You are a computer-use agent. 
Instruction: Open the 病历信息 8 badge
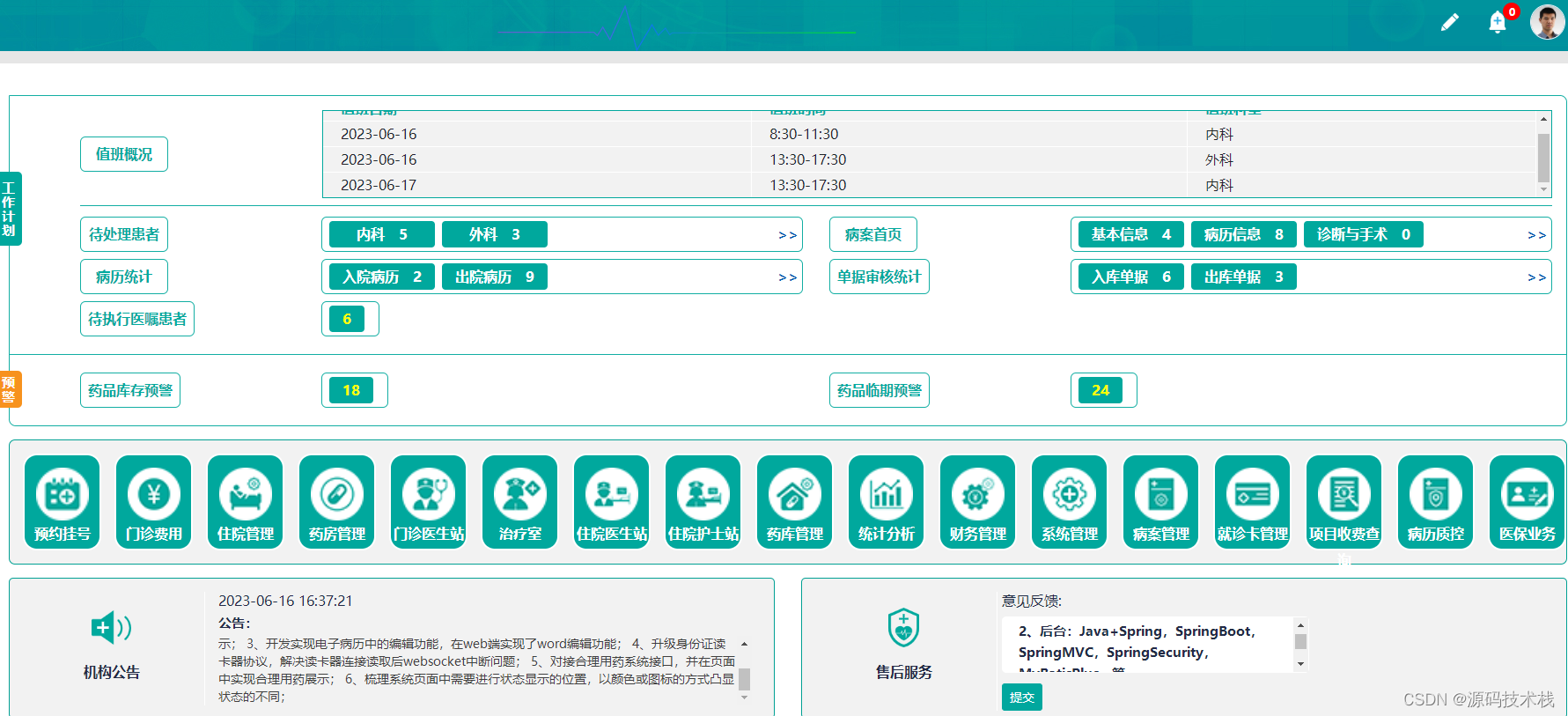coord(1244,234)
